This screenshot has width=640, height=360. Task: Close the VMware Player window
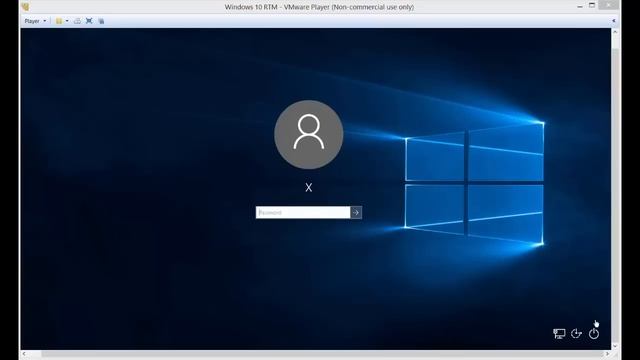[608, 5]
